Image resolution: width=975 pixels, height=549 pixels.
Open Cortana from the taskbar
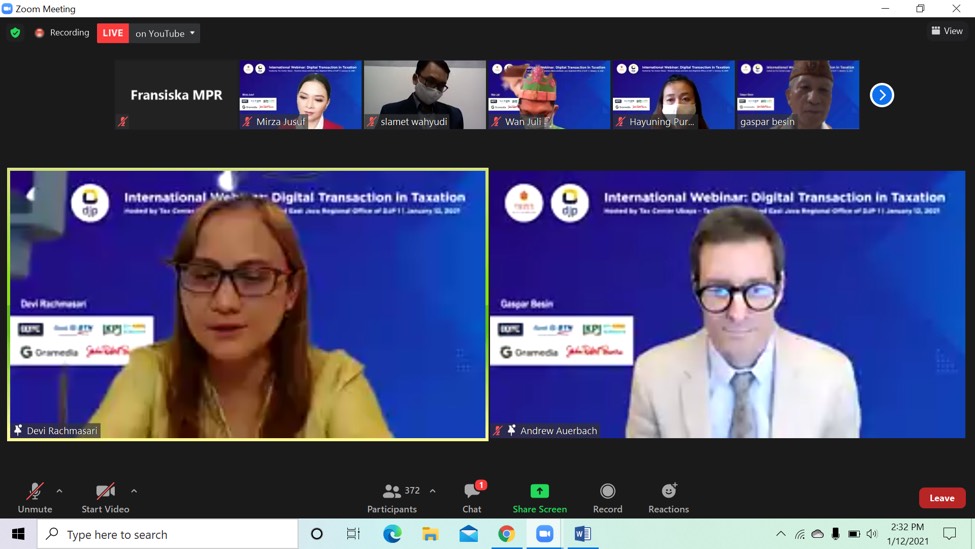coord(317,534)
